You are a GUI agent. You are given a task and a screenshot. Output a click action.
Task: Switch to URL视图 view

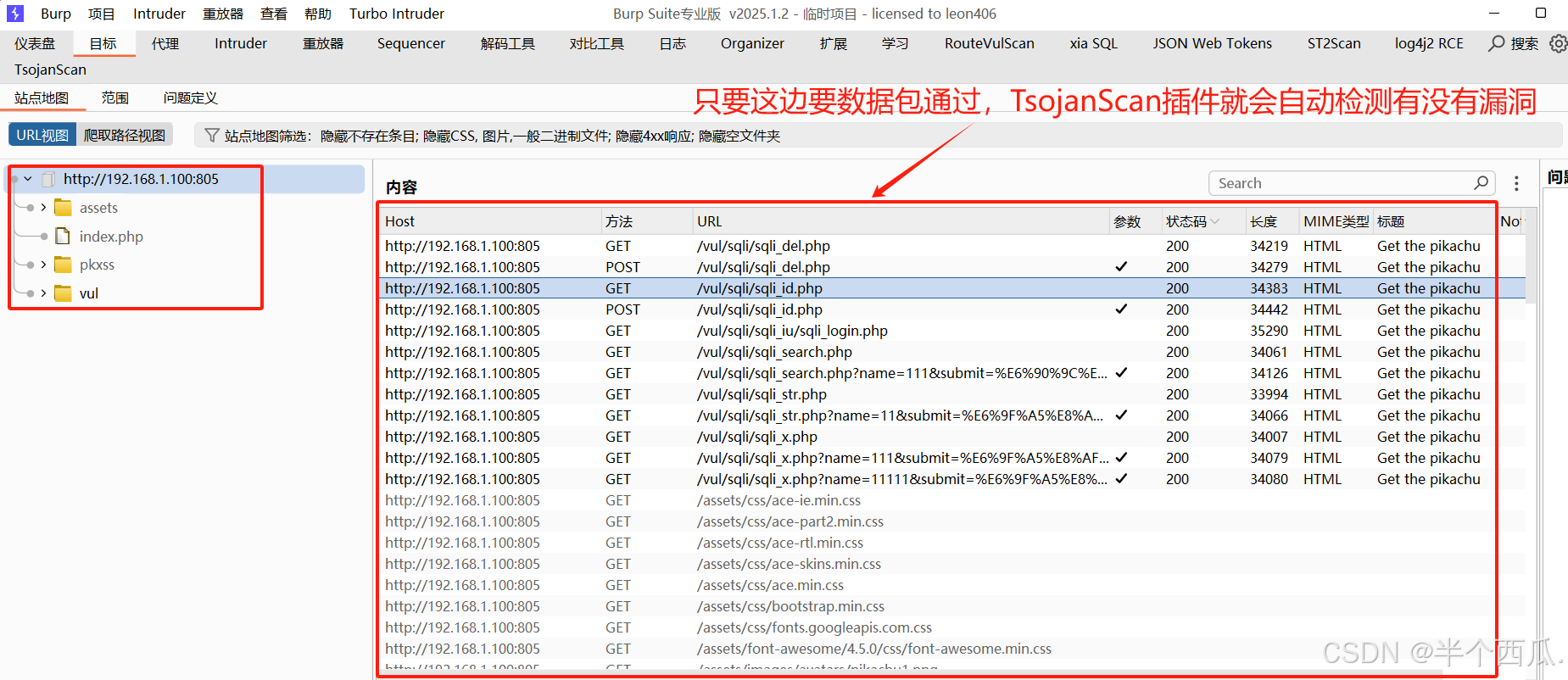(x=42, y=135)
